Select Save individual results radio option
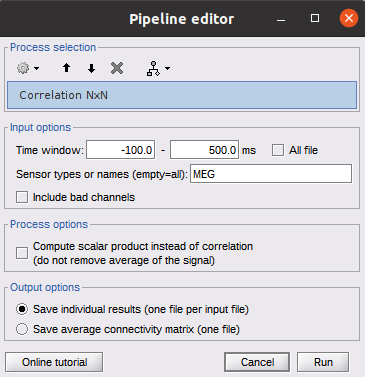Viewport: 365px width, 377px height. (x=22, y=309)
